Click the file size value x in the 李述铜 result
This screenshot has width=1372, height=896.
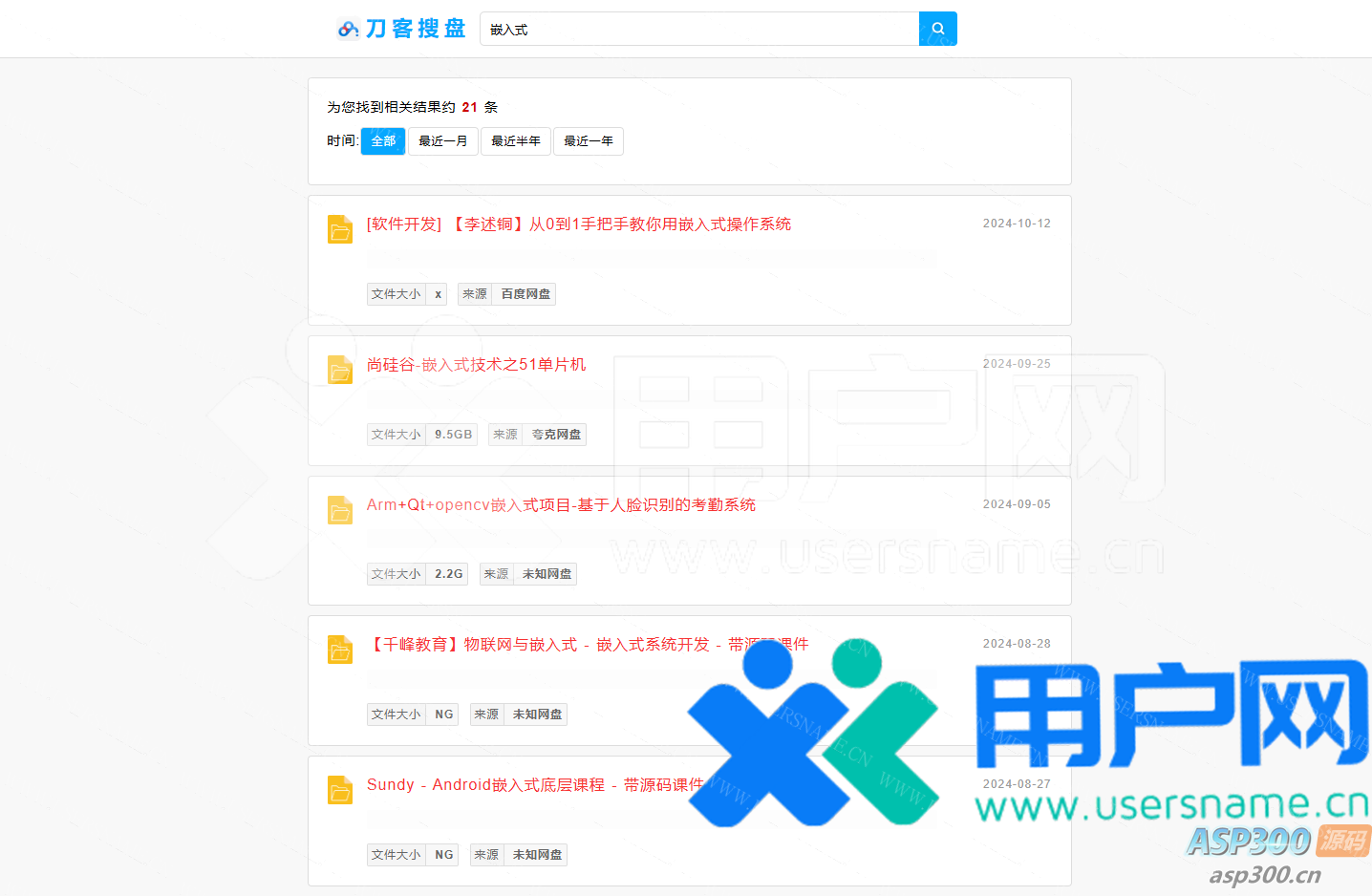click(x=439, y=294)
